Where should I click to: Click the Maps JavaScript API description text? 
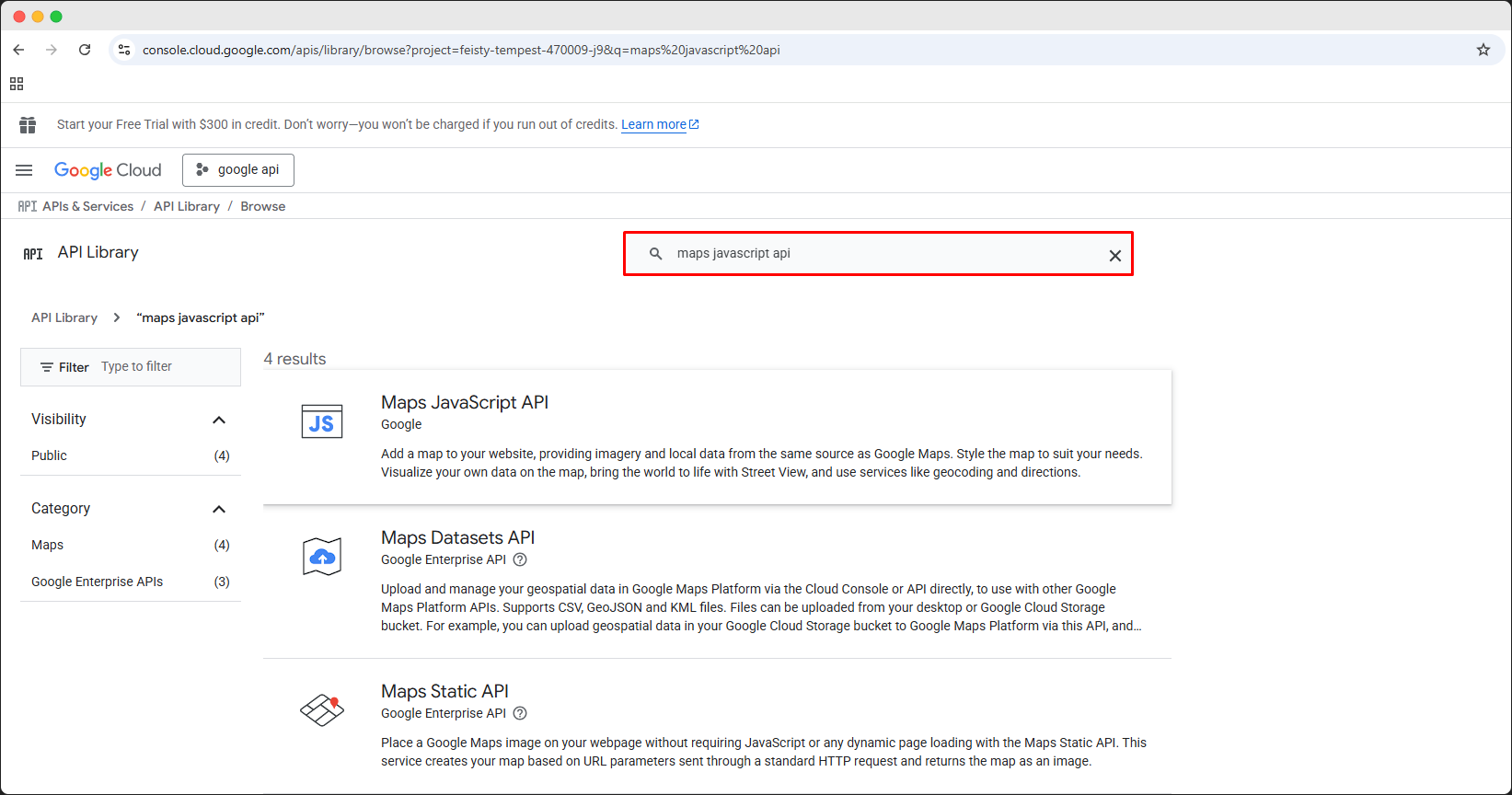[x=762, y=463]
